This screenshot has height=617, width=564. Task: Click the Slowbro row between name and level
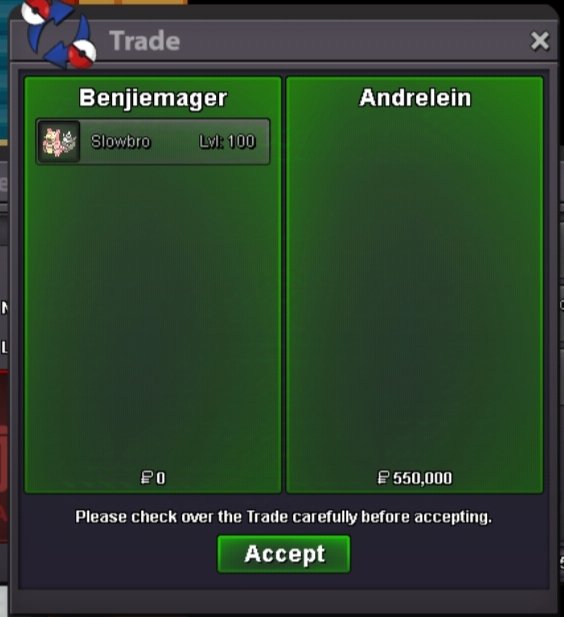(174, 142)
